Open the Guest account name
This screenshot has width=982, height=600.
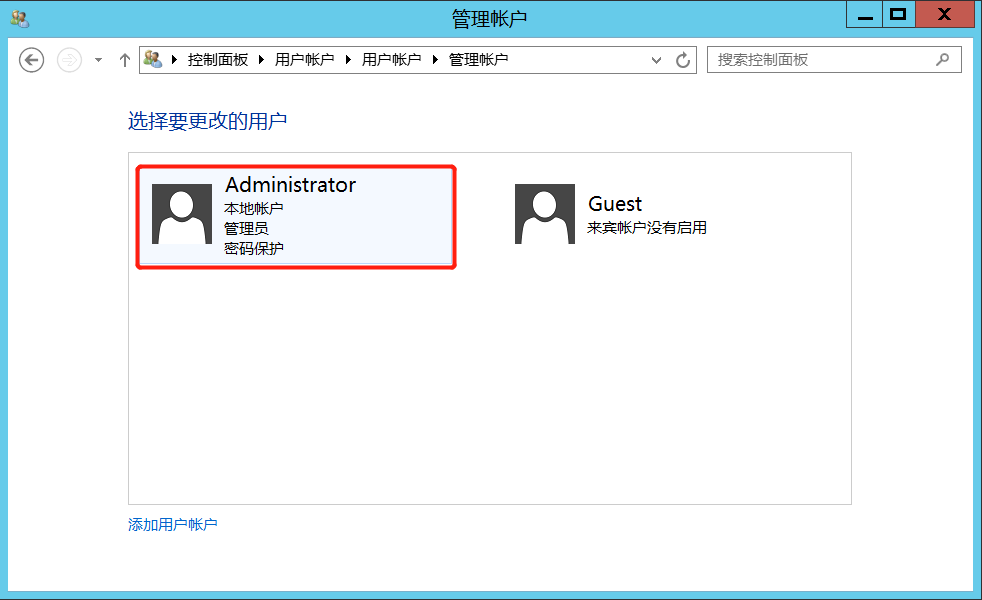615,204
